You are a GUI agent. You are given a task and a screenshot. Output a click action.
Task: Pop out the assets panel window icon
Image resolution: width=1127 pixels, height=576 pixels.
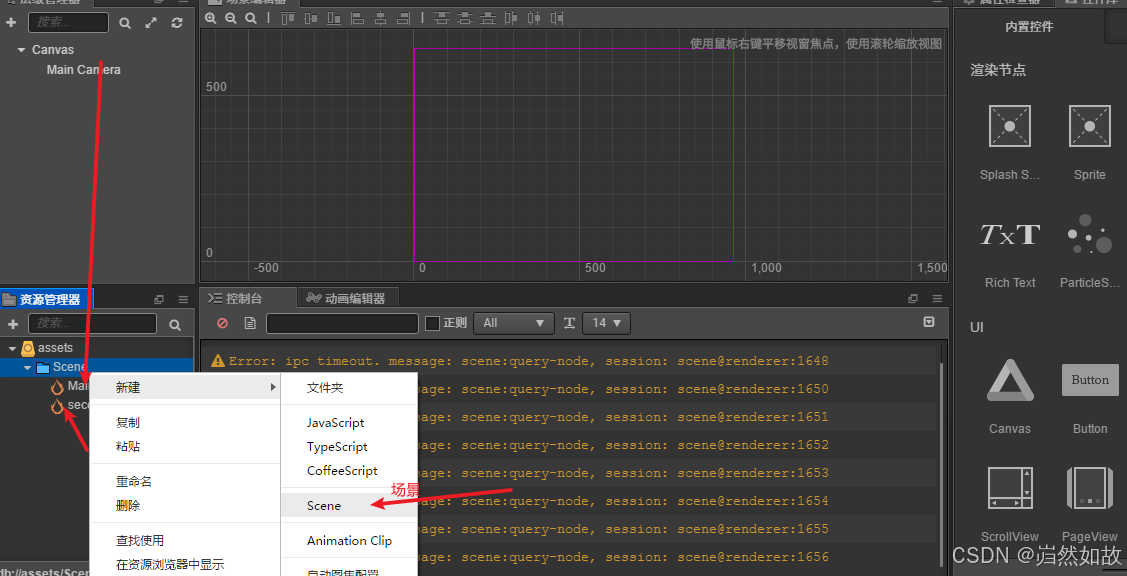click(160, 299)
